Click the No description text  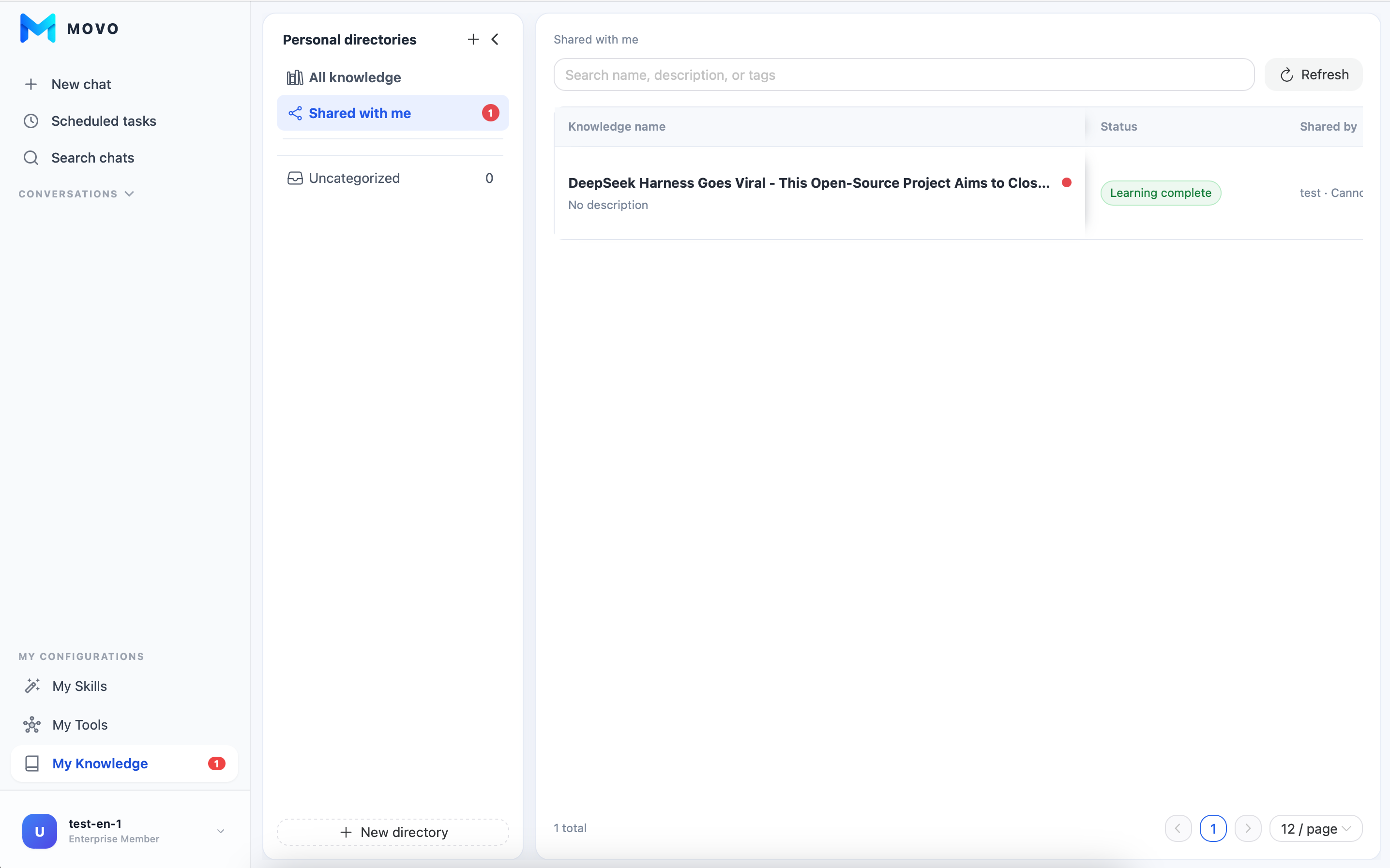608,205
